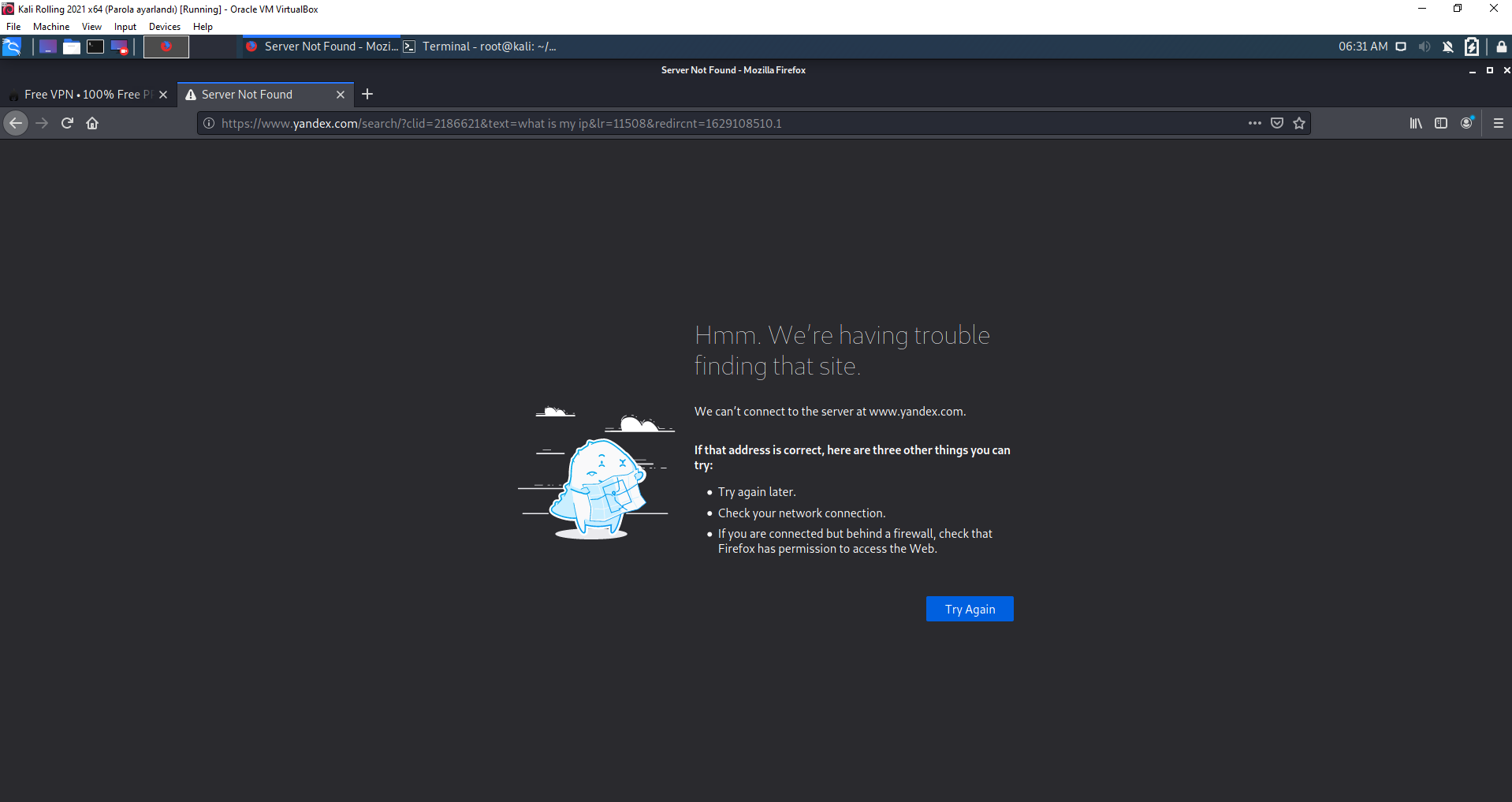The height and width of the screenshot is (802, 1512).
Task: Launch the file manager from the panel
Action: (x=72, y=47)
